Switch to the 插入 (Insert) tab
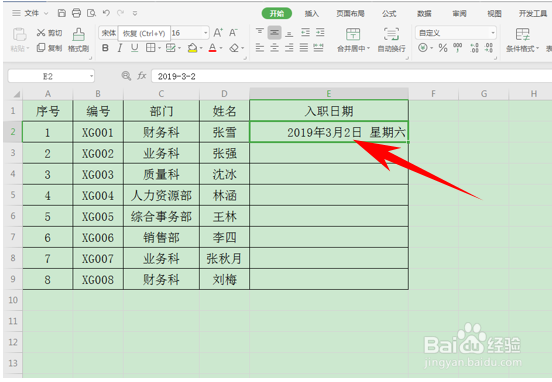 click(x=312, y=14)
